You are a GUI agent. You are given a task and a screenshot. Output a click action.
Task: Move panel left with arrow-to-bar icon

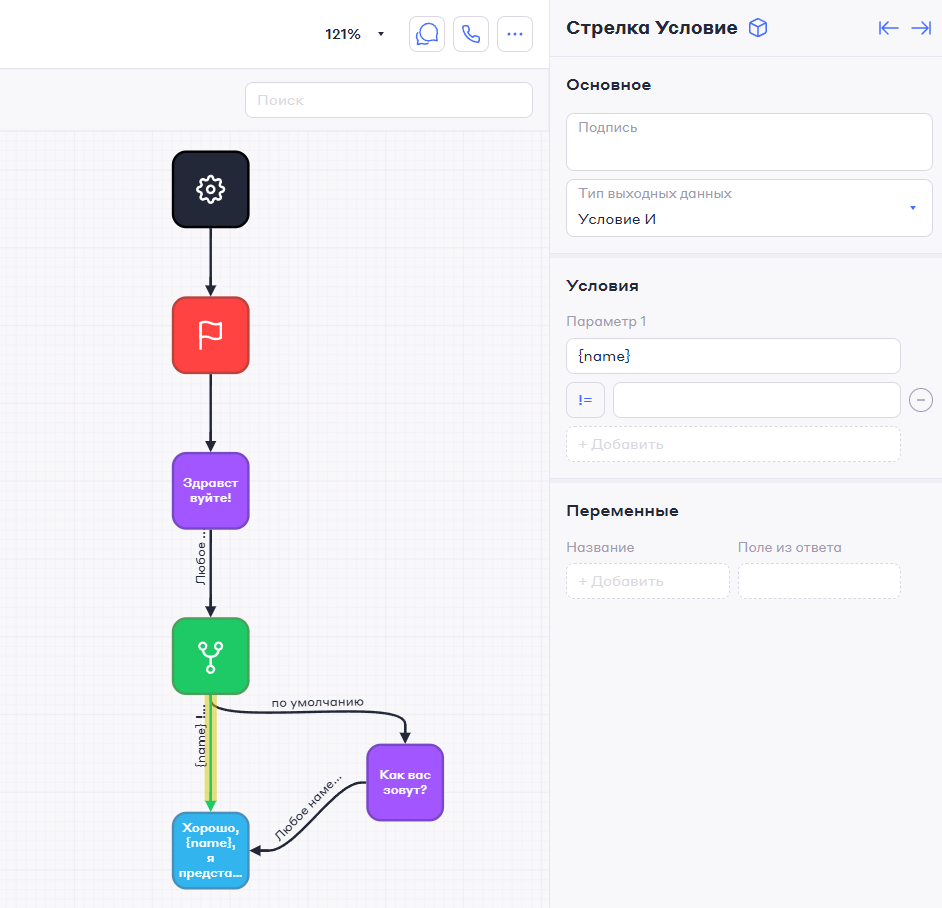888,28
